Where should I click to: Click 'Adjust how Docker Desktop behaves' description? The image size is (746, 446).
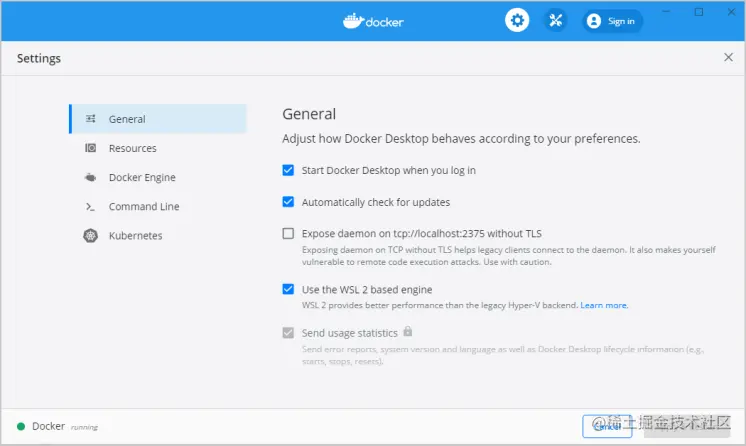[461, 139]
